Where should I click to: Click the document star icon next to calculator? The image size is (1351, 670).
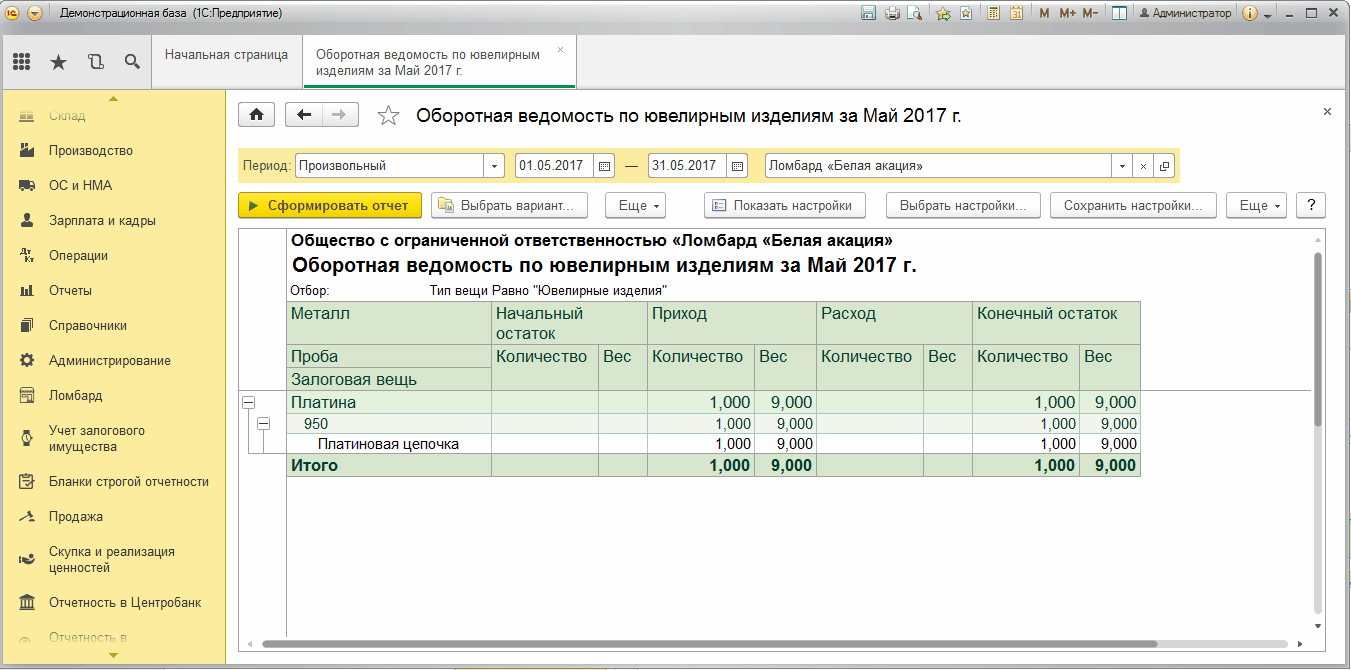tap(966, 14)
